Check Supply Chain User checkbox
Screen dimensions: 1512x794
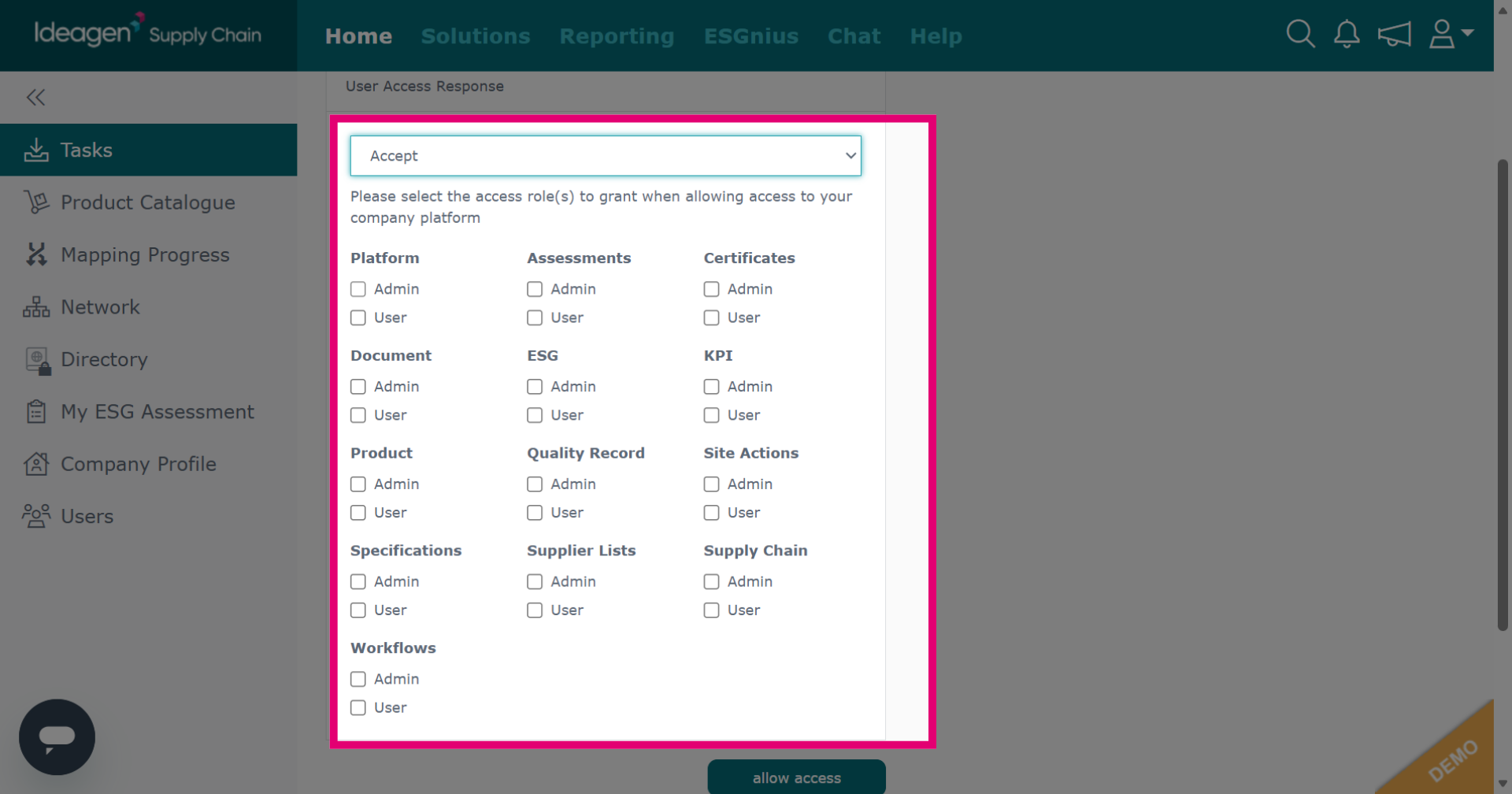pyautogui.click(x=711, y=610)
